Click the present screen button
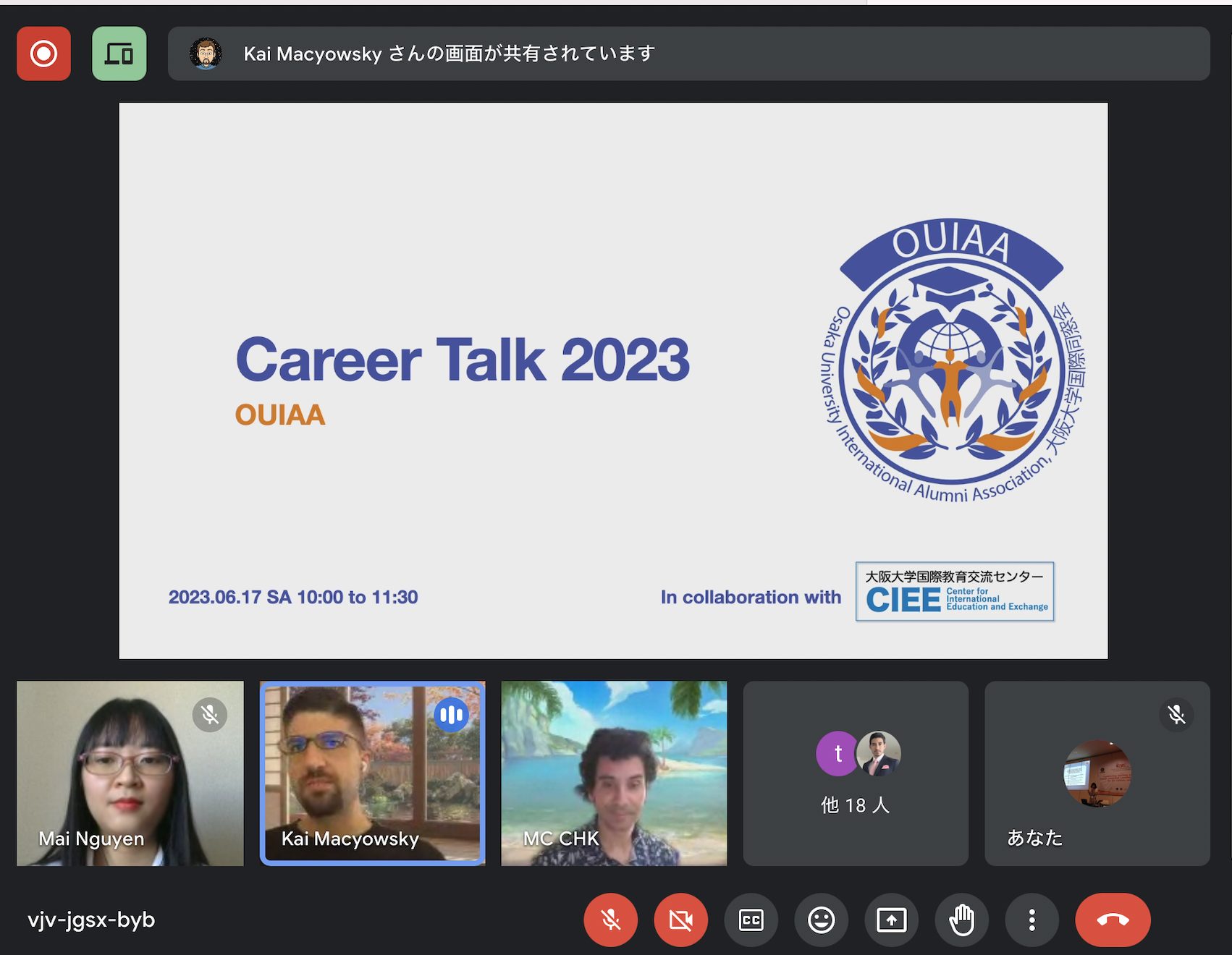Screen dimensions: 1232x955 pos(891,920)
